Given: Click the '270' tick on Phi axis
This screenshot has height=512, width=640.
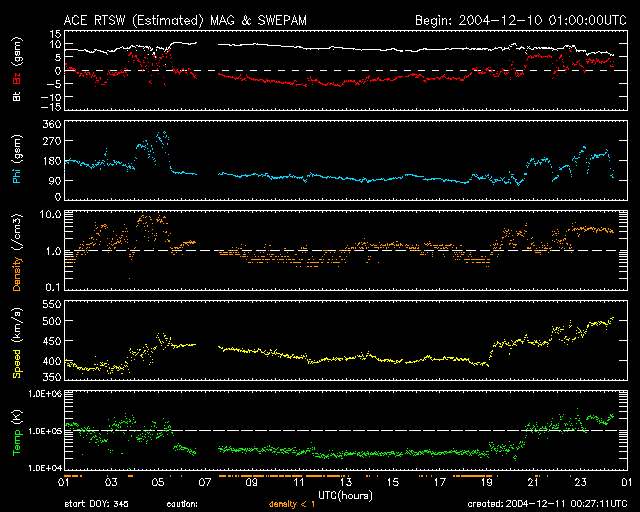Looking at the screenshot, I should click(x=51, y=141).
